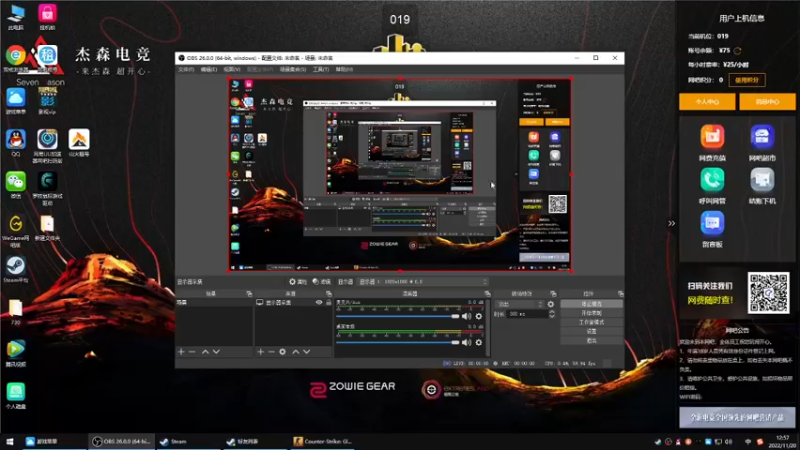Add a new scene with the plus icon under the scenes list
The height and width of the screenshot is (450, 800).
click(x=181, y=352)
